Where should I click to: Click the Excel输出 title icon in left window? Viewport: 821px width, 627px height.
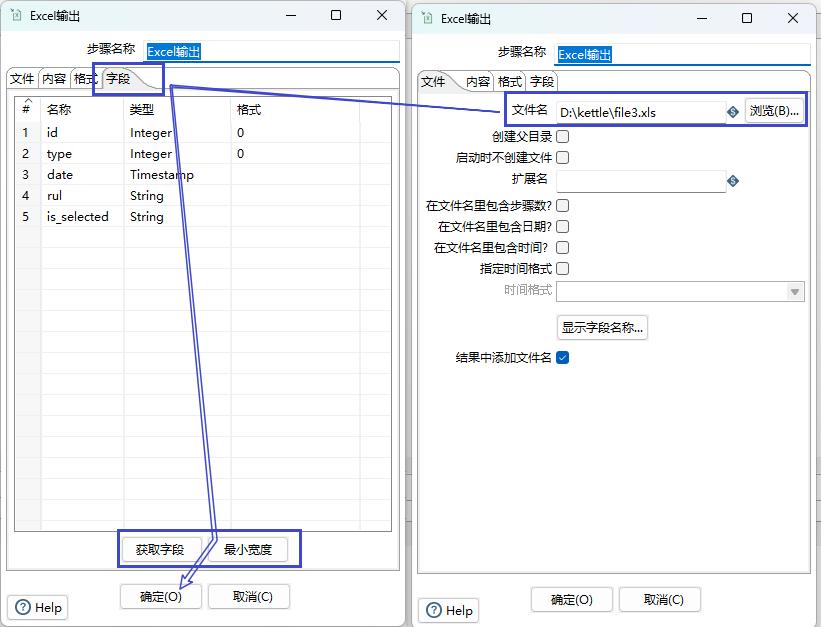coord(17,16)
